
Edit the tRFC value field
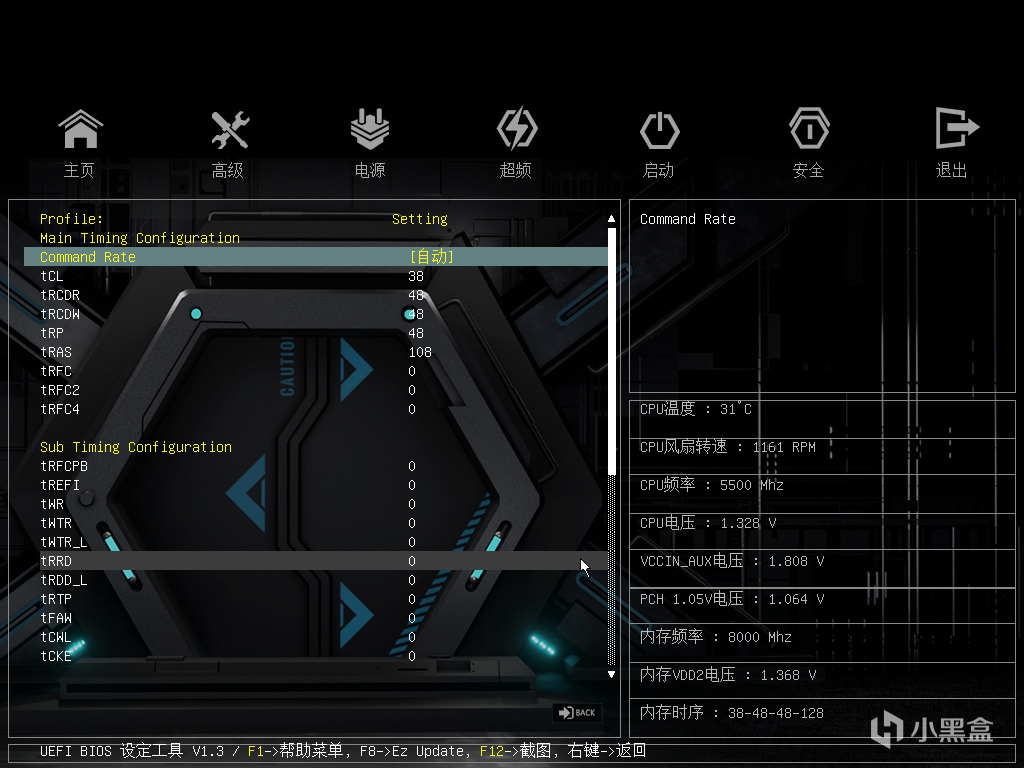click(x=412, y=371)
